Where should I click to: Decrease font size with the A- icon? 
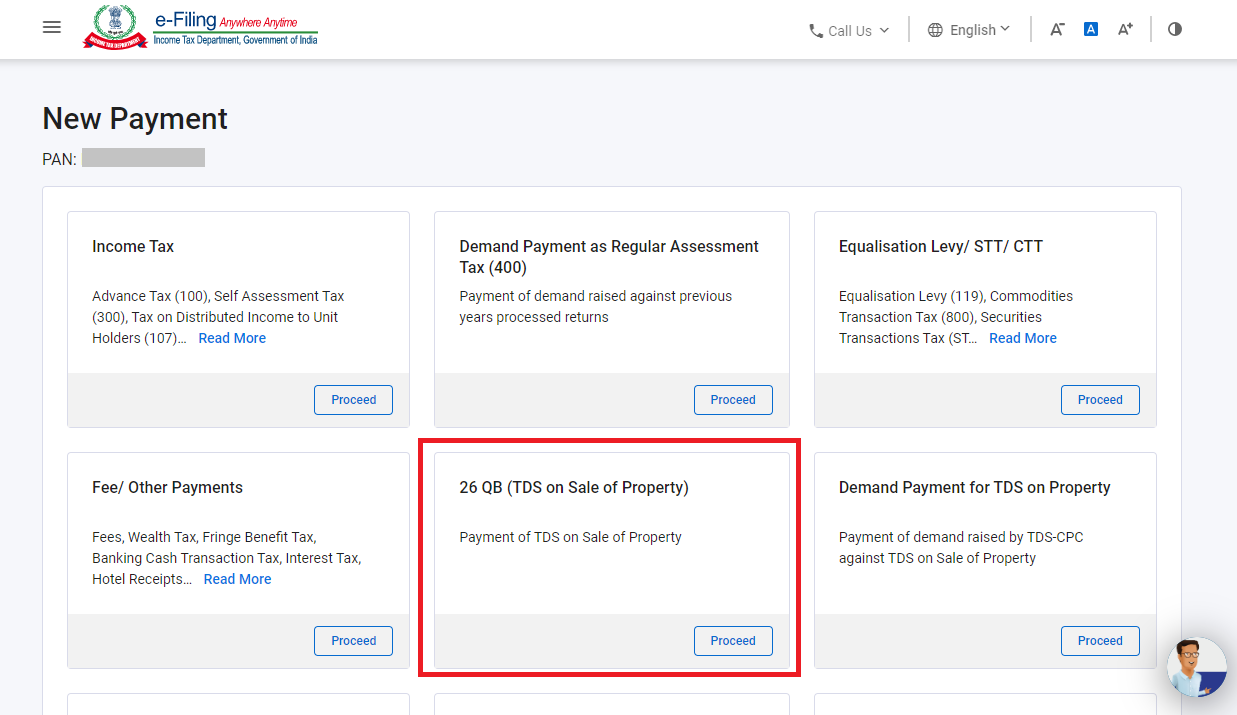point(1057,29)
